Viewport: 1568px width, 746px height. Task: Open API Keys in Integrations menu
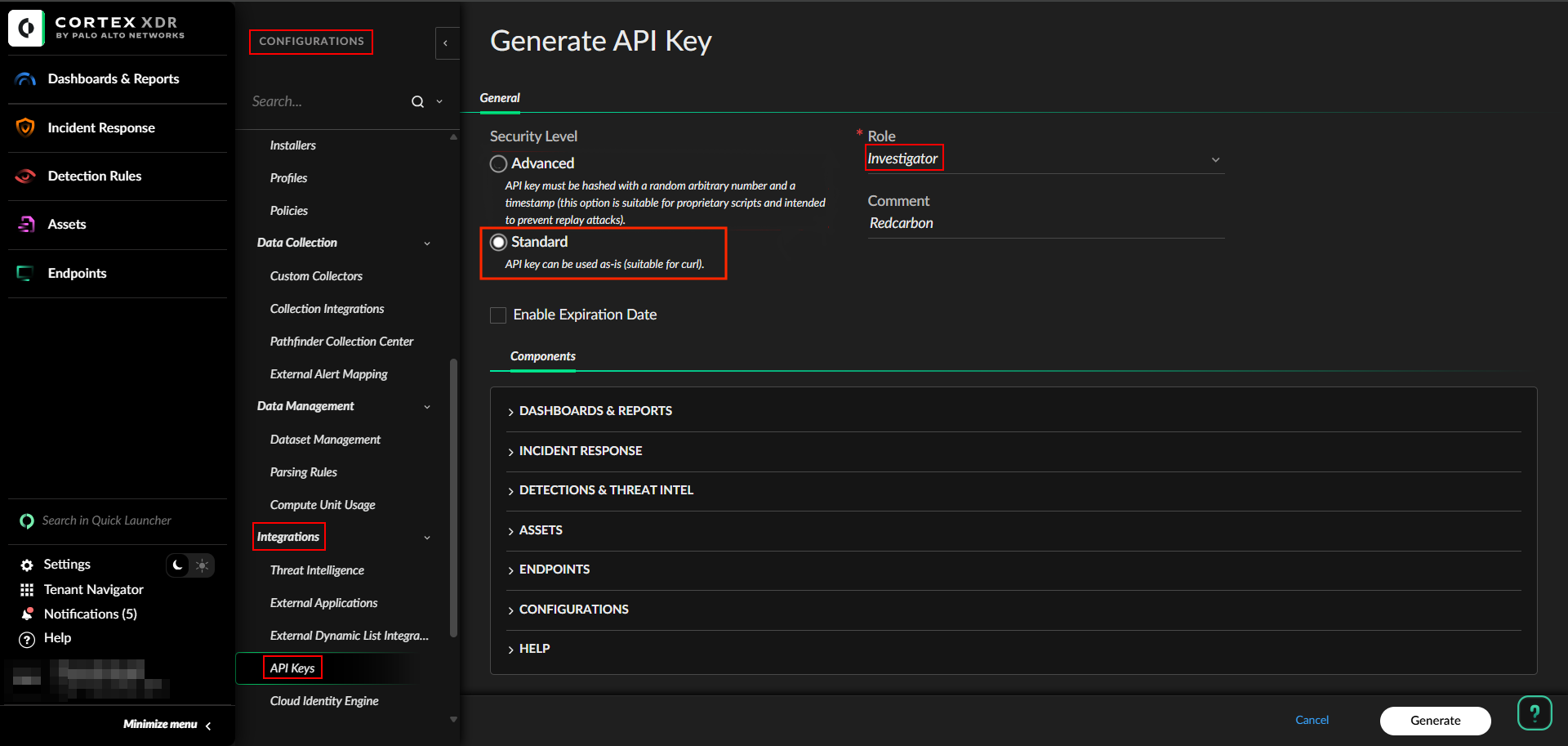(292, 668)
